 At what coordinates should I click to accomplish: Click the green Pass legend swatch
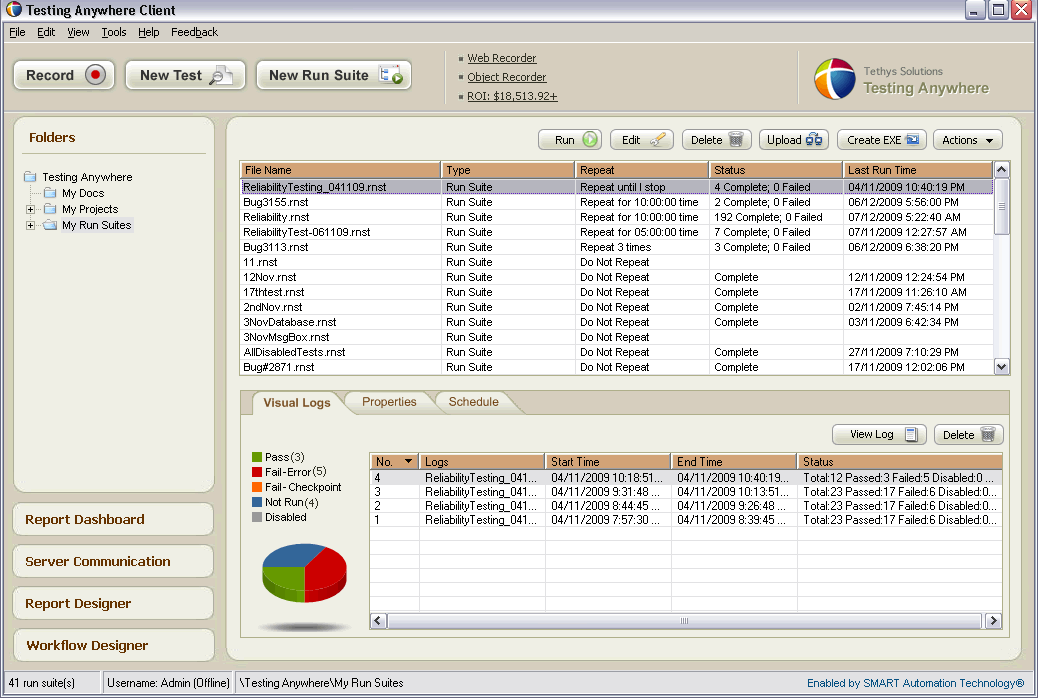pyautogui.click(x=257, y=457)
